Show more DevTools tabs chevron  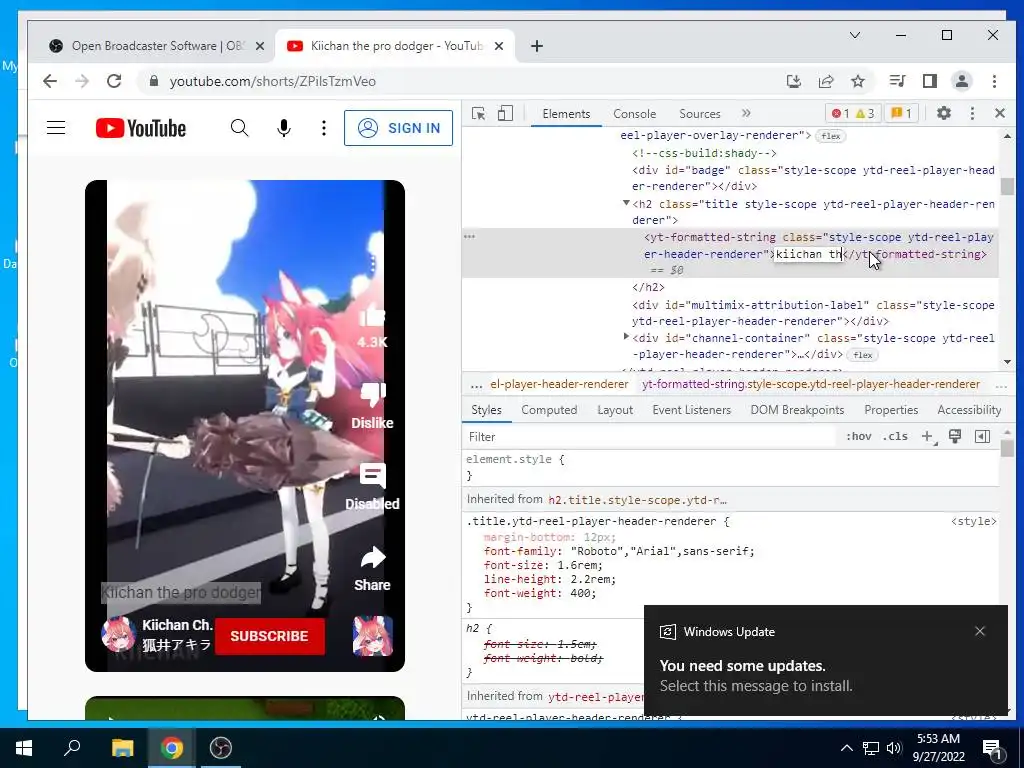coord(746,113)
